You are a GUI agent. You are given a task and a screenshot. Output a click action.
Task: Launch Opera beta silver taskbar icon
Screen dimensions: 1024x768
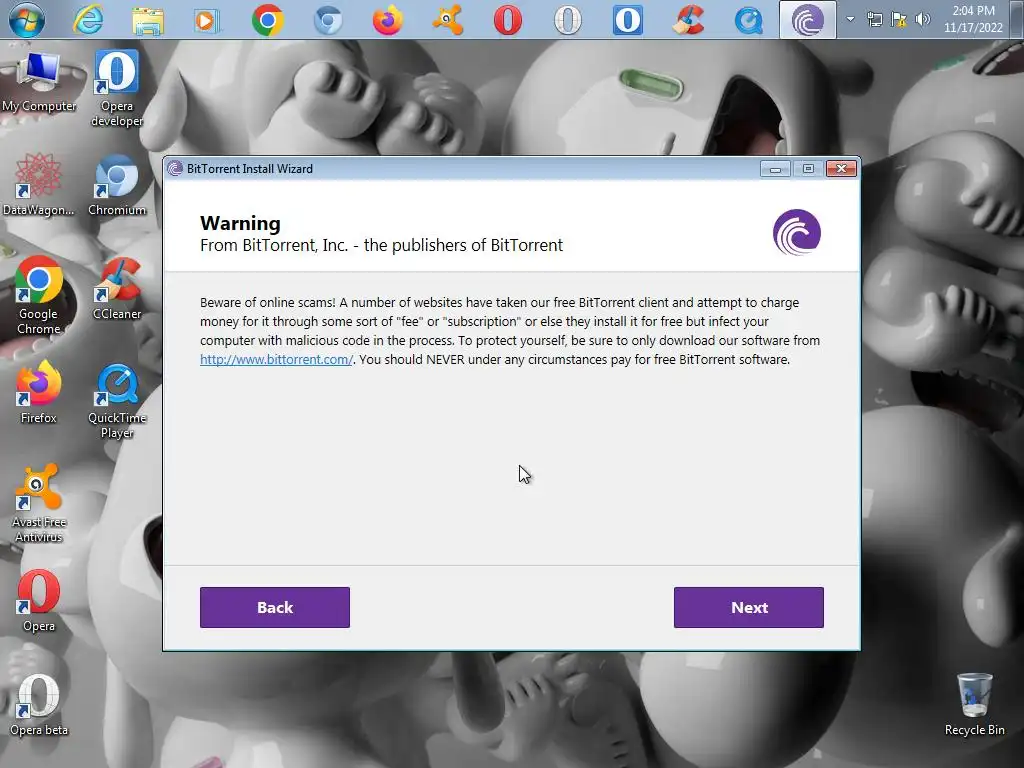coord(568,20)
